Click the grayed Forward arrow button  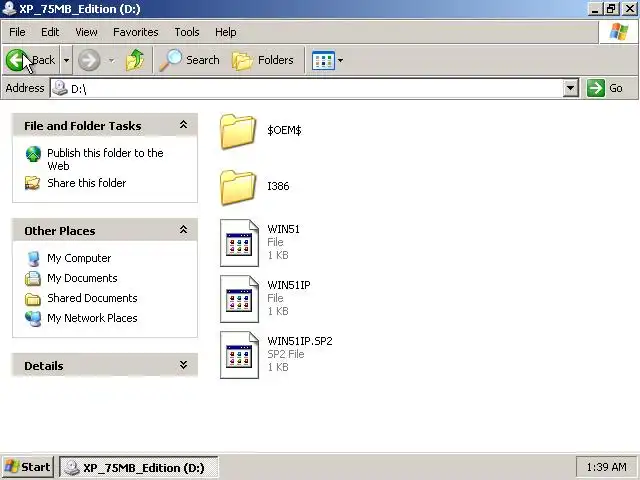click(x=89, y=60)
